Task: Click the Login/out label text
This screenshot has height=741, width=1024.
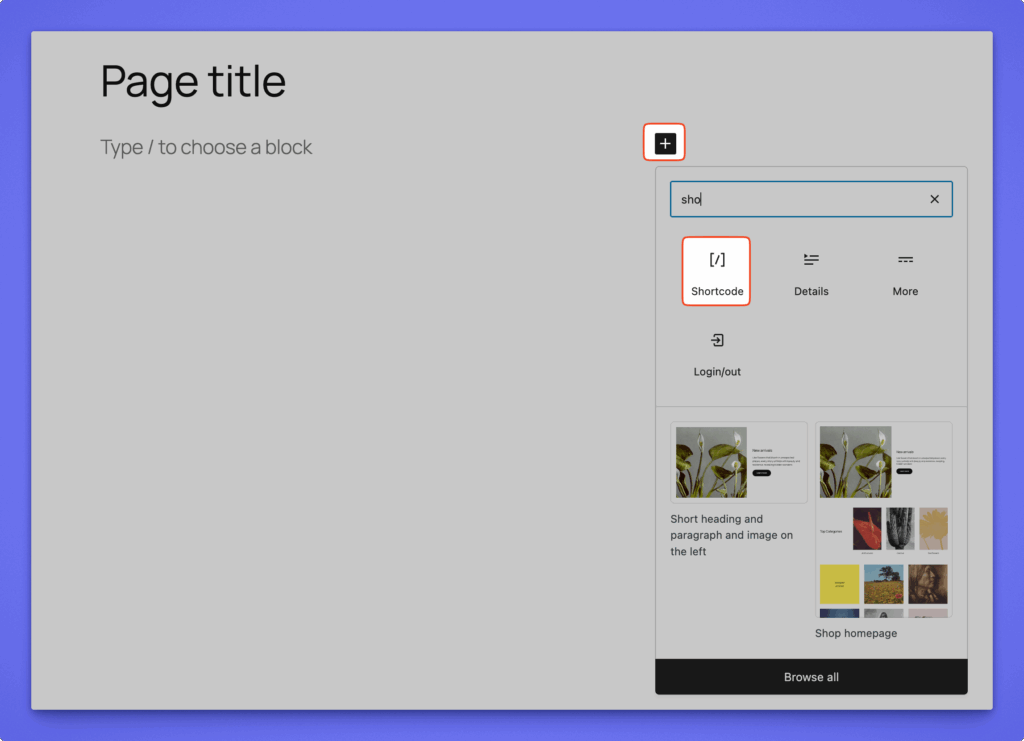Action: pyautogui.click(x=717, y=372)
